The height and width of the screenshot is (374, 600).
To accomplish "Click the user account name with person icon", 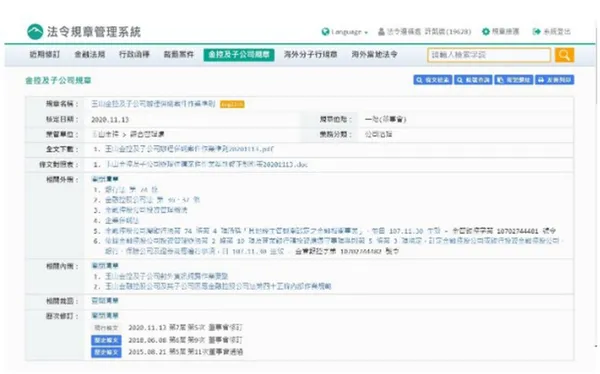I will 424,32.
